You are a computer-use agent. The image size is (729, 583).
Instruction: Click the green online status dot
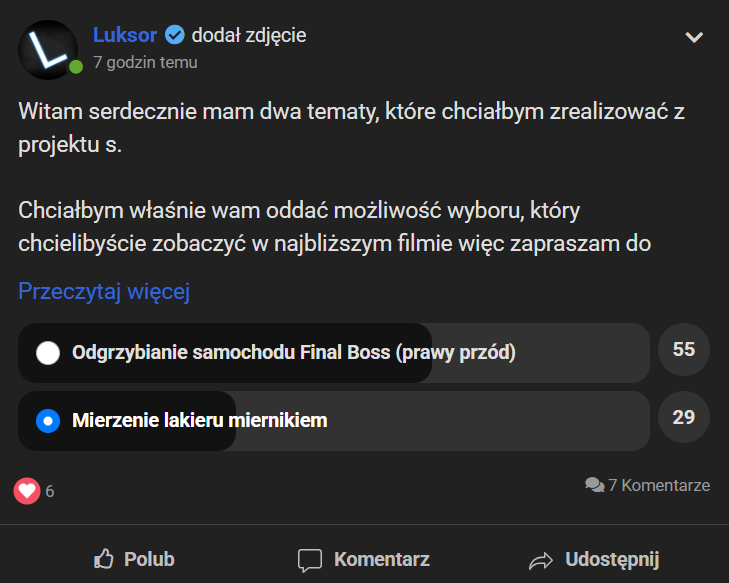pyautogui.click(x=76, y=67)
